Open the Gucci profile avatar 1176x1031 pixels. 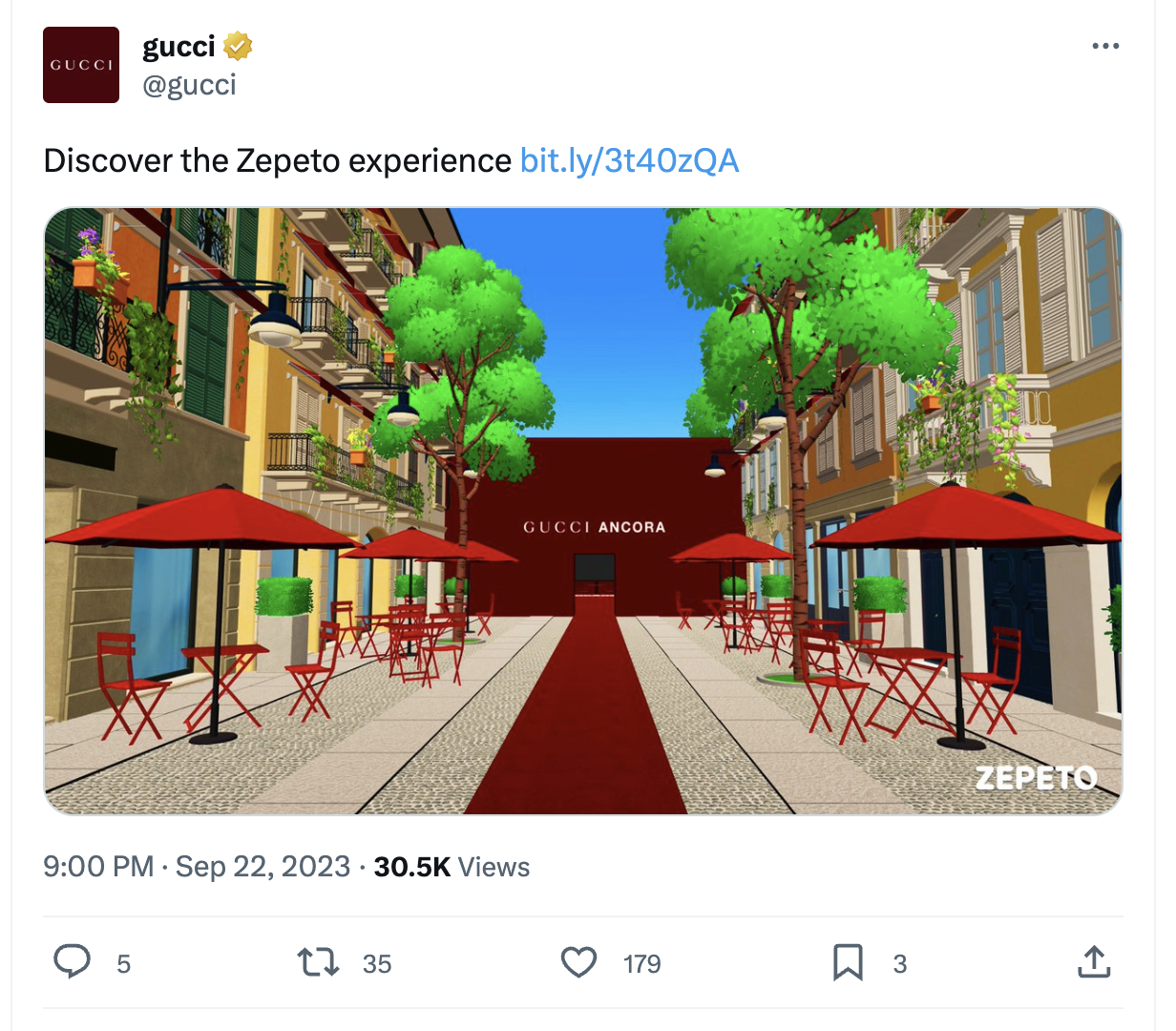tap(81, 65)
